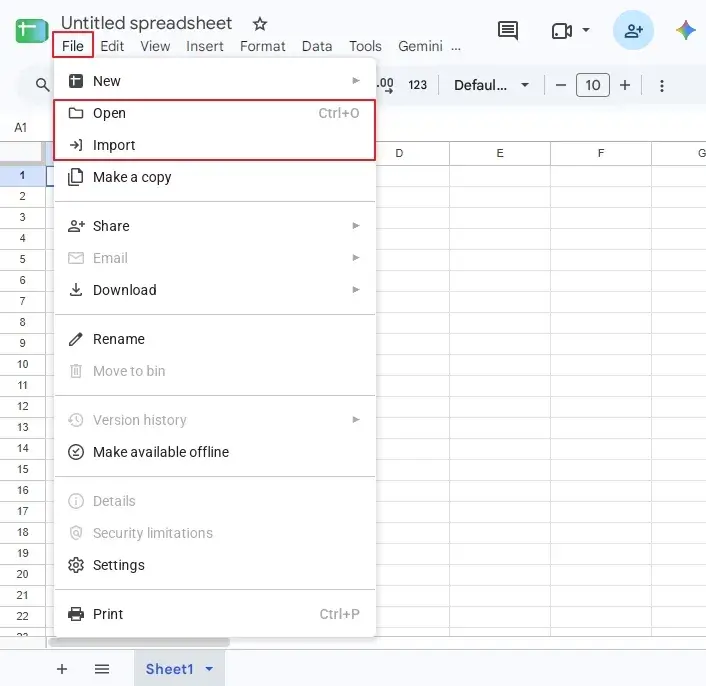Increase font size with plus button

tap(625, 85)
